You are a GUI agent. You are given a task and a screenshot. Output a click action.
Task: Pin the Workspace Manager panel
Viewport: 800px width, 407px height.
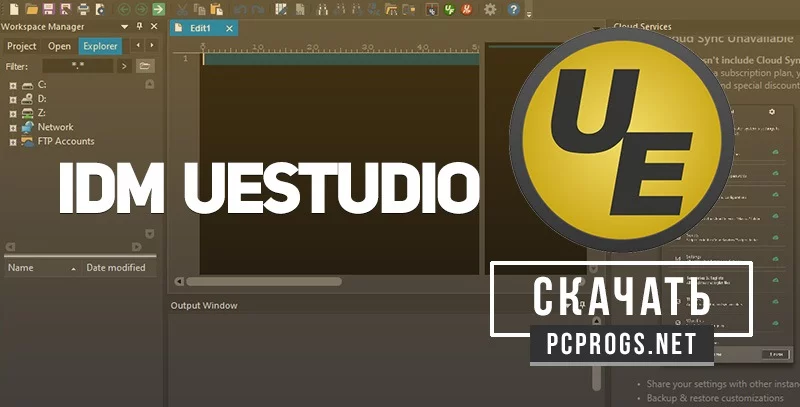139,27
